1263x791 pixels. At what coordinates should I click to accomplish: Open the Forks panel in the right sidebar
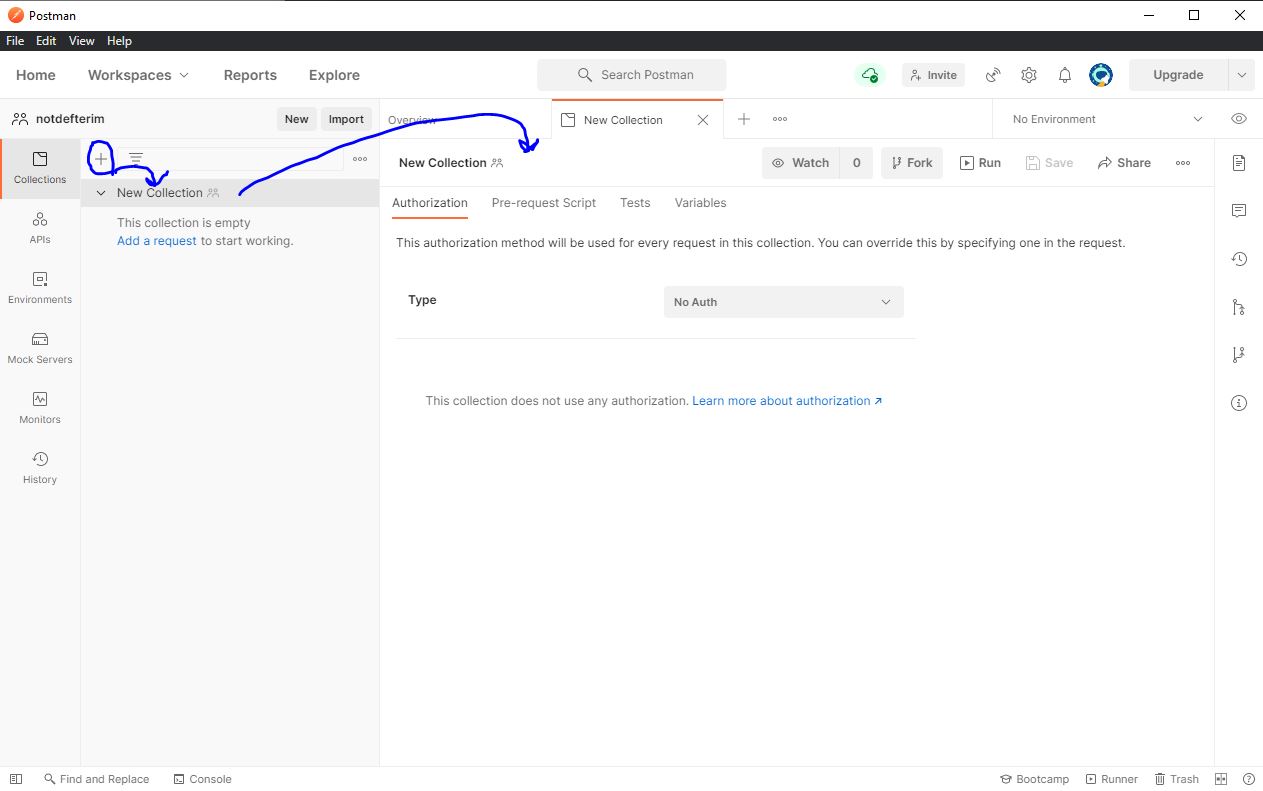[x=1239, y=307]
